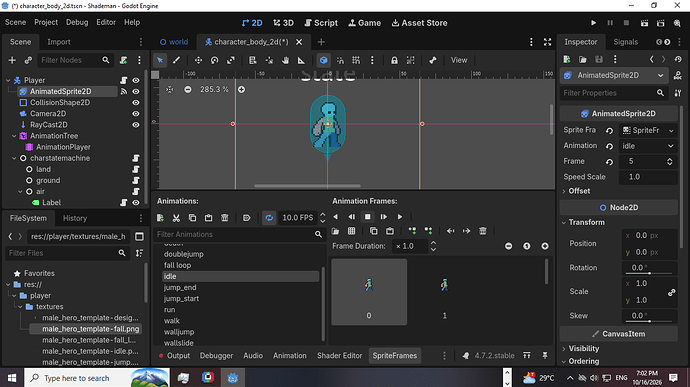This screenshot has height=387, width=690.
Task: Collapse the charstatemachine node
Action: (x=15, y=158)
